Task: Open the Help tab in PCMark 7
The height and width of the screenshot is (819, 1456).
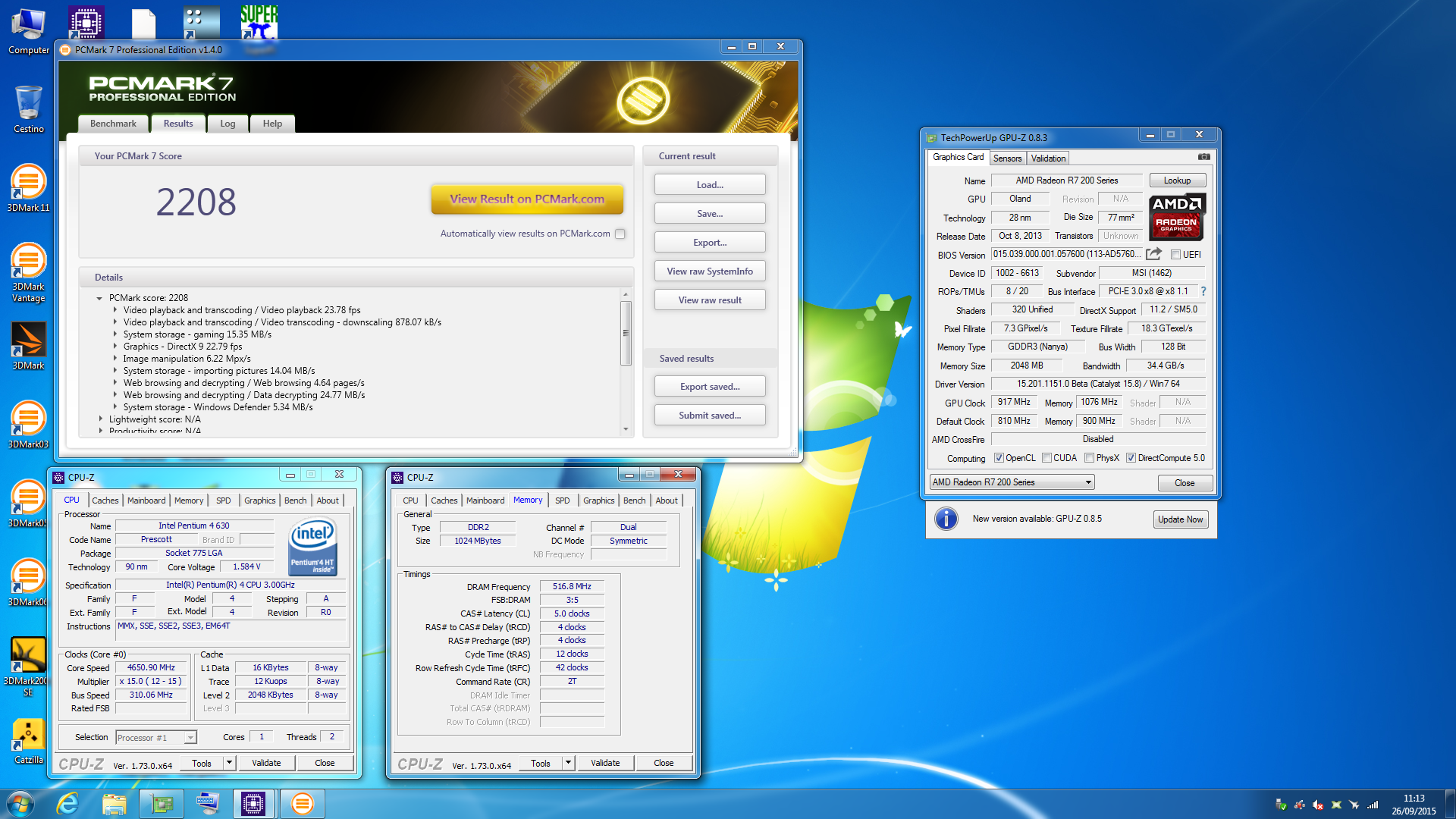Action: tap(272, 124)
